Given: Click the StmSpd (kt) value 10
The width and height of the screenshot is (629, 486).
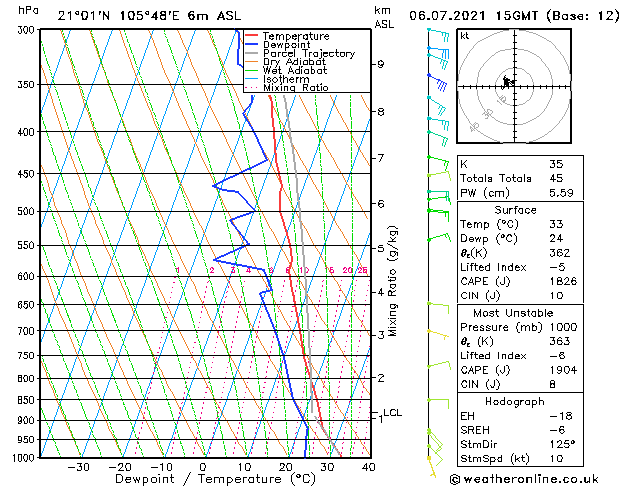Looking at the screenshot, I should tap(556, 459).
